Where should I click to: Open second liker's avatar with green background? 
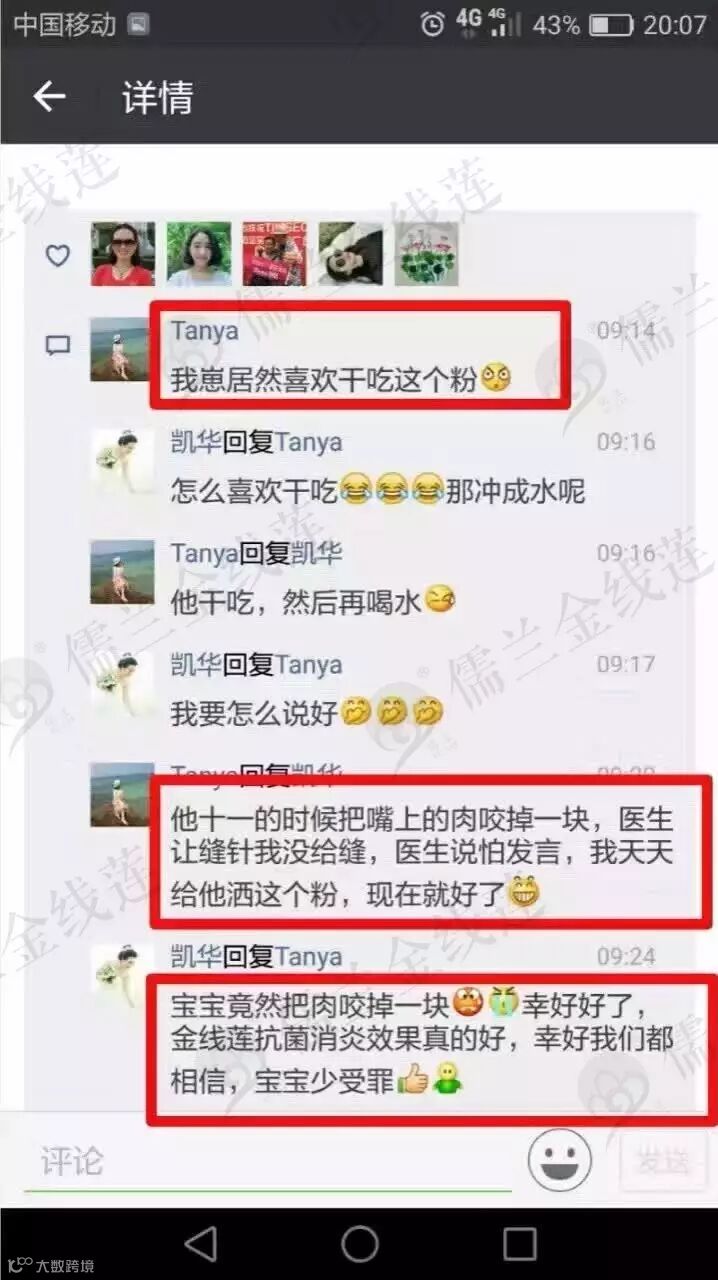coord(199,254)
